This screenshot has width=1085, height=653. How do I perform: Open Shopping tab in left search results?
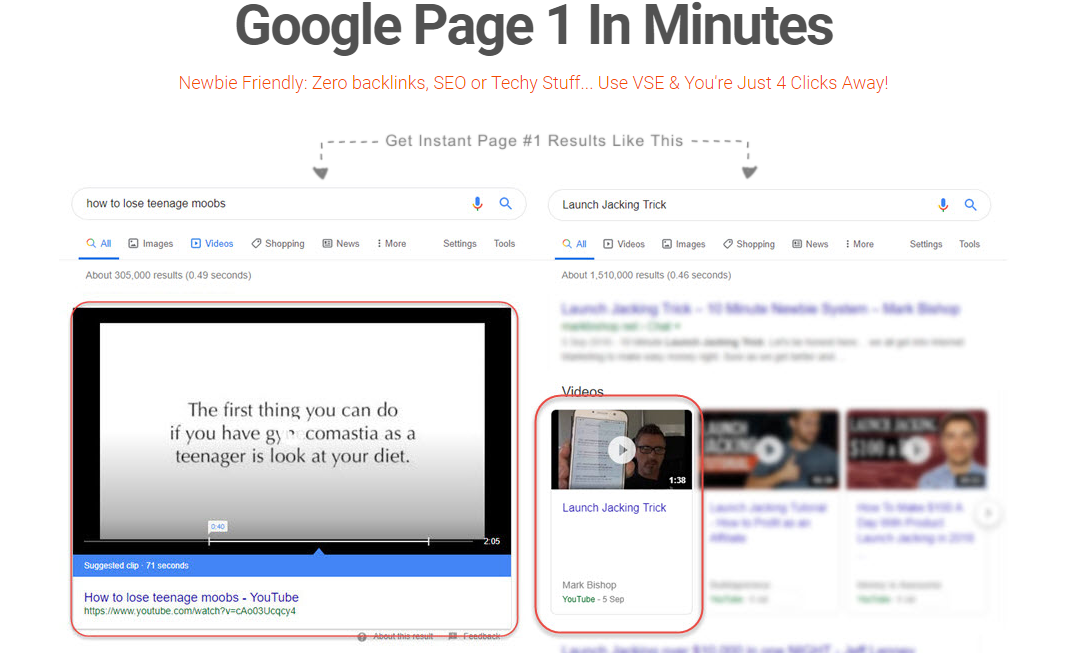tap(277, 243)
